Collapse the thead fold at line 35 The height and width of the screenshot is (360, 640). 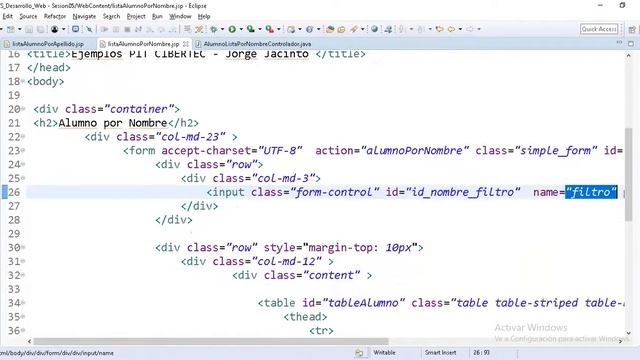(x=23, y=317)
